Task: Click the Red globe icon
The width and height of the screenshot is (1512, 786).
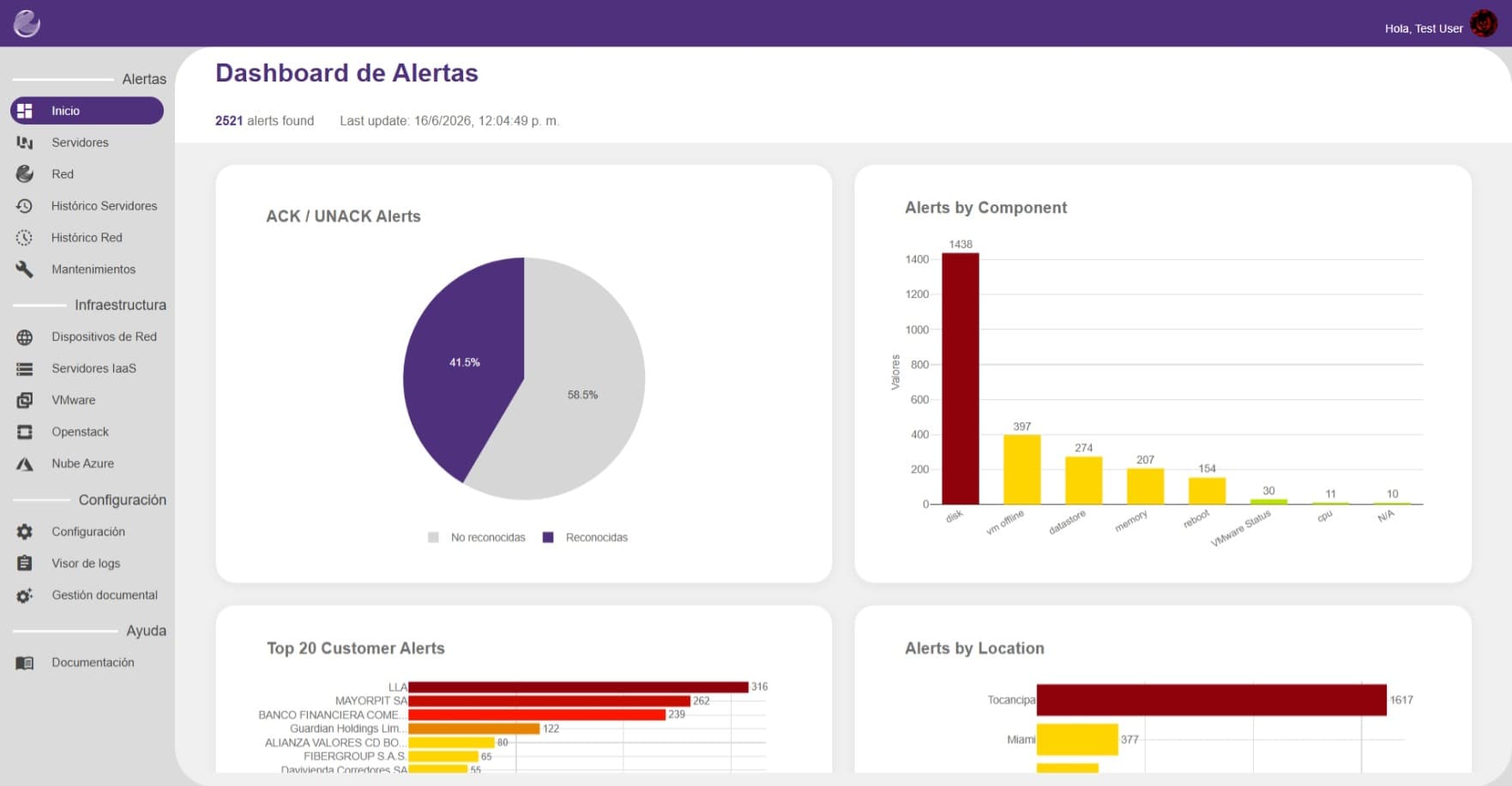Action: point(25,174)
